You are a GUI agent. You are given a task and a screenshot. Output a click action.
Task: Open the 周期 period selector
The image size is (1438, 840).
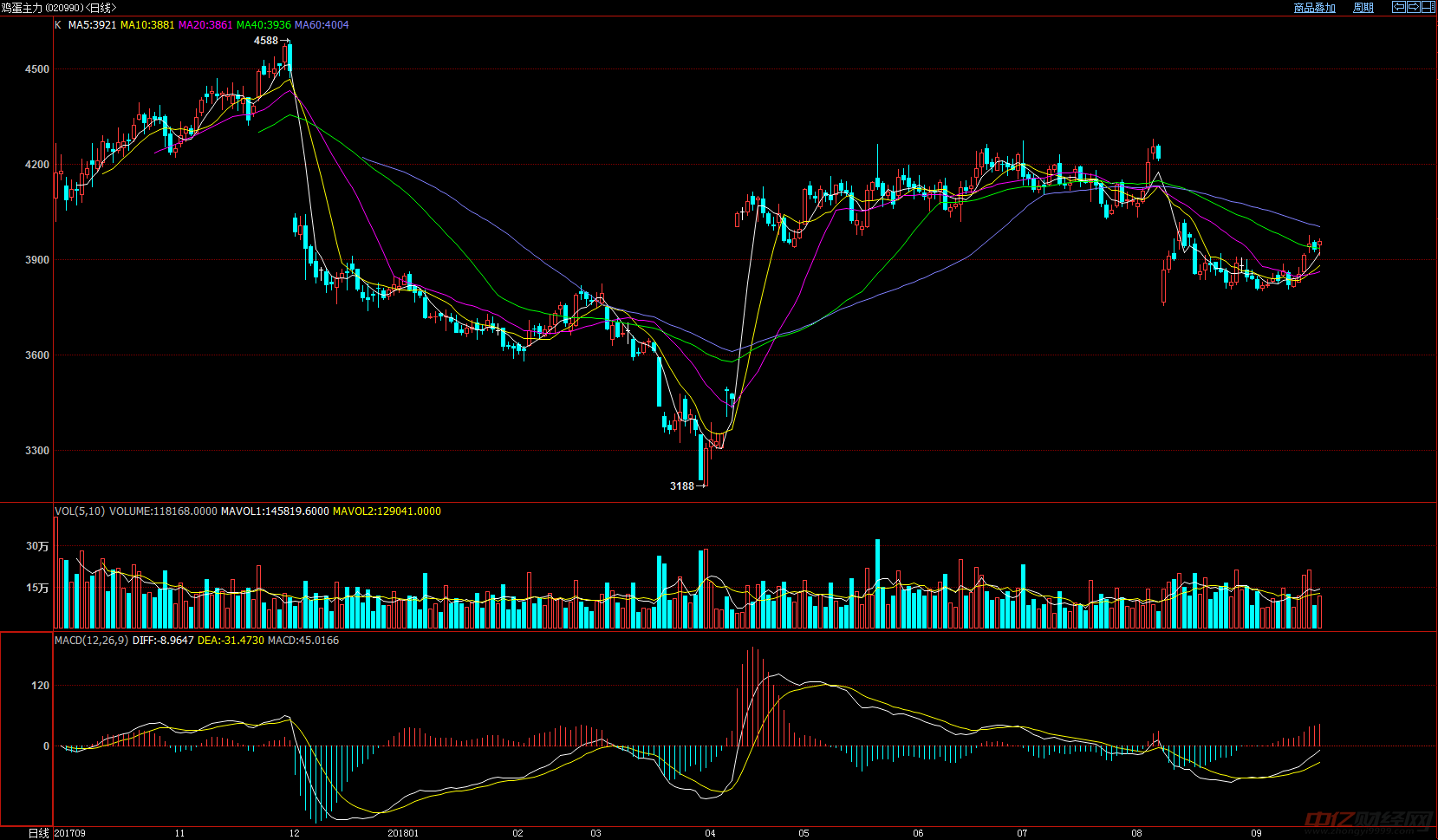coord(1363,8)
